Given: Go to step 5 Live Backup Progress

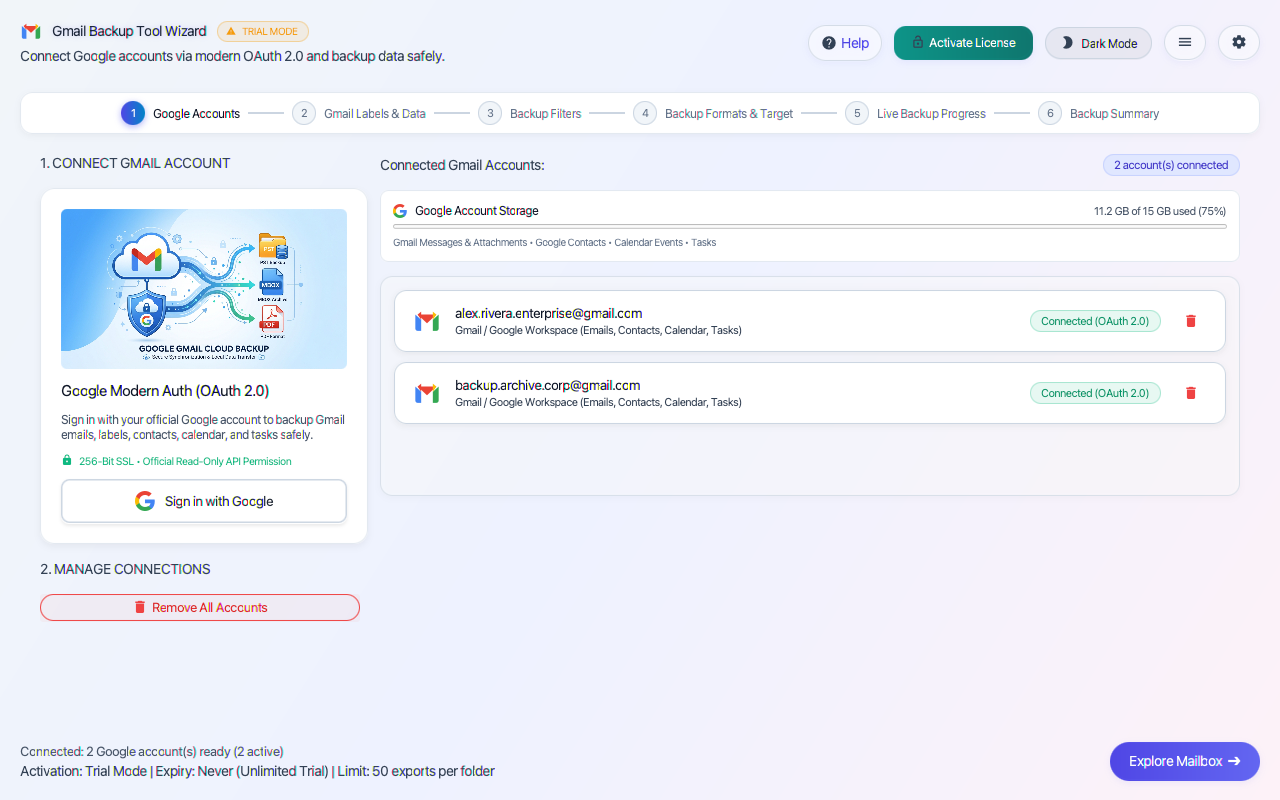Looking at the screenshot, I should (x=915, y=113).
